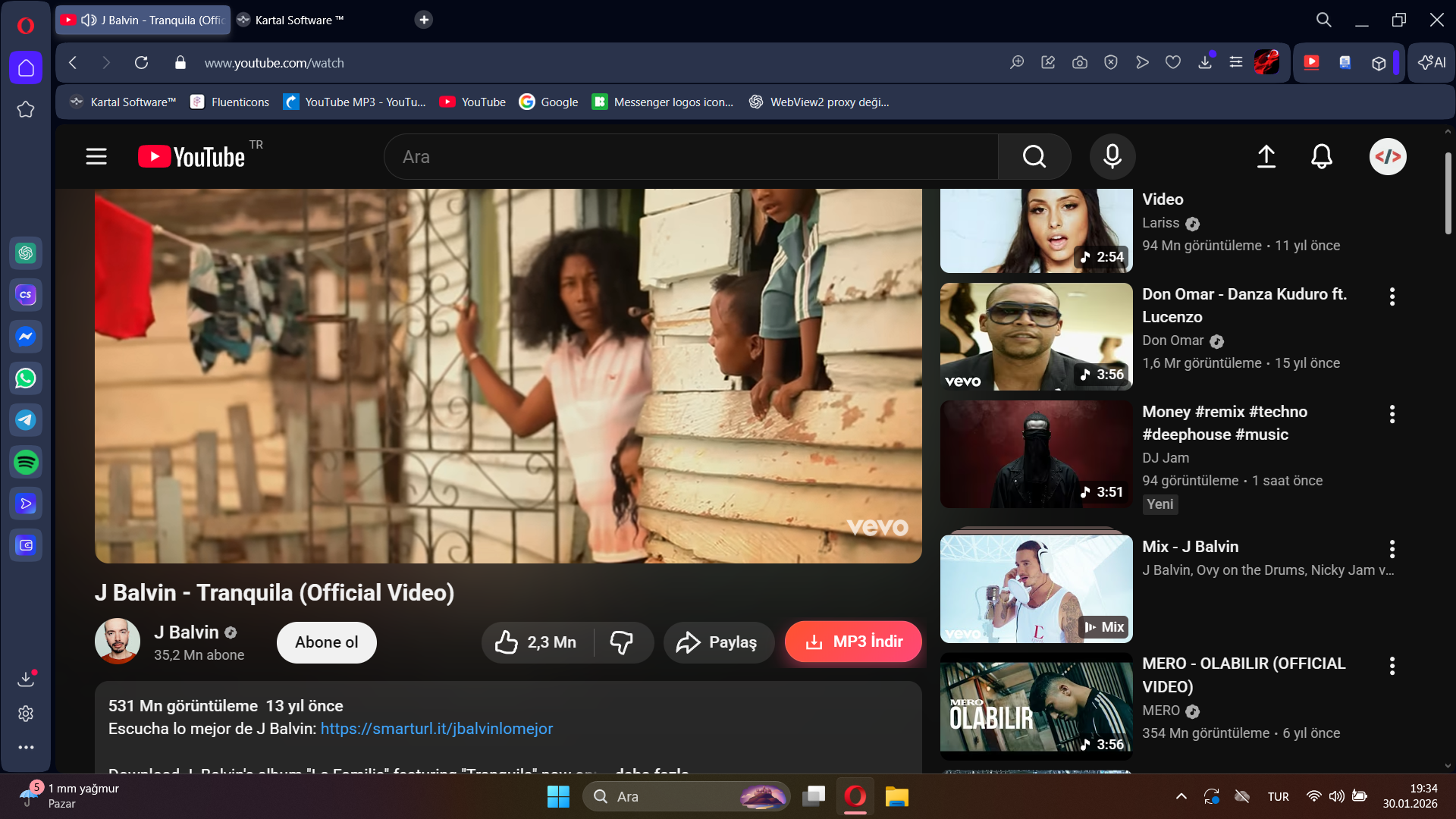The height and width of the screenshot is (819, 1456).
Task: Open WhatsApp in the Opera sidebar
Action: pyautogui.click(x=26, y=378)
